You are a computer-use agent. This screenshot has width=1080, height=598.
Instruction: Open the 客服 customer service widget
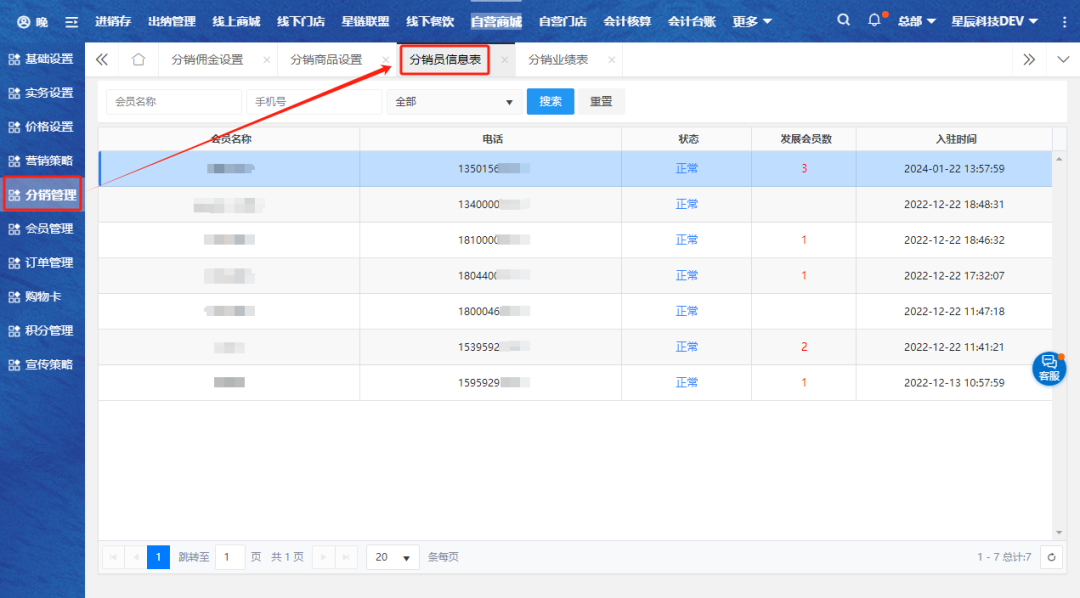(1049, 368)
